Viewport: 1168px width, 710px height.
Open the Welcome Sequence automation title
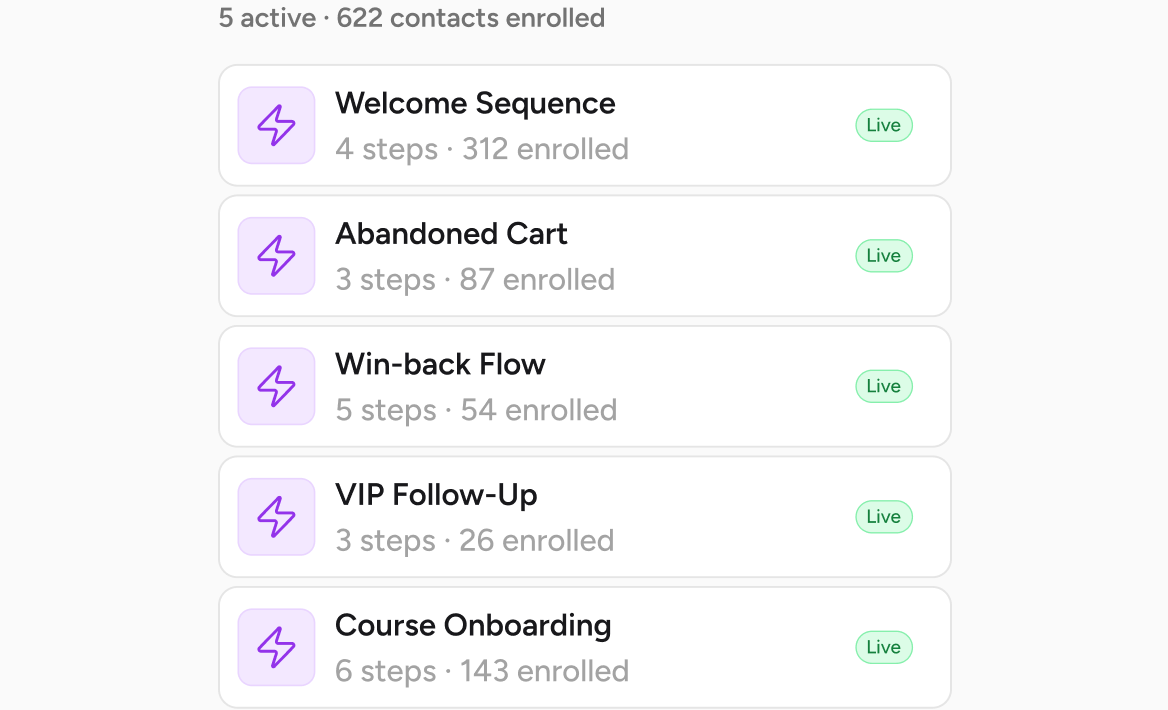pos(475,103)
